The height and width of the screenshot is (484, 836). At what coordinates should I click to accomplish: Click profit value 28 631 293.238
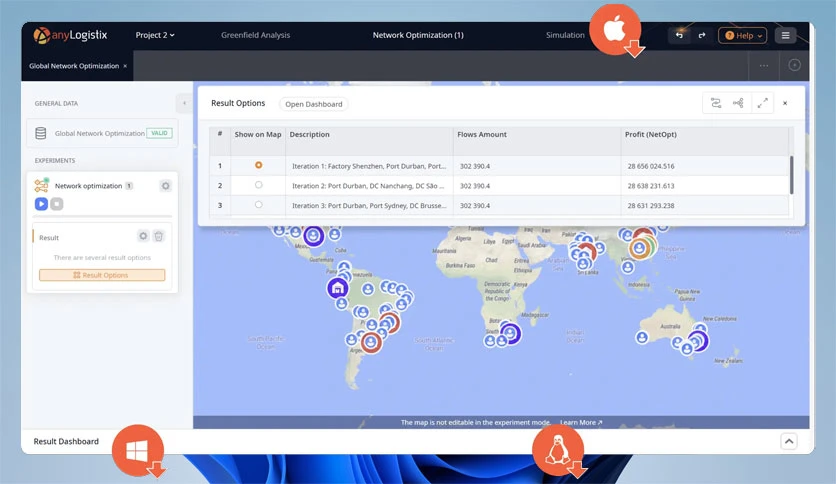[651, 206]
